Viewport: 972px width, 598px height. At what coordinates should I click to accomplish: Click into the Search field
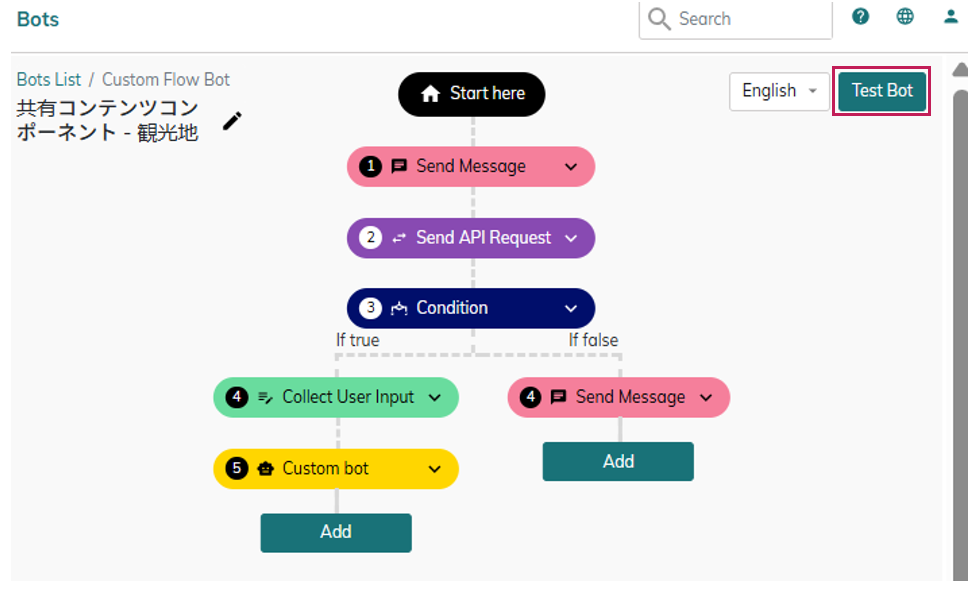coord(750,19)
